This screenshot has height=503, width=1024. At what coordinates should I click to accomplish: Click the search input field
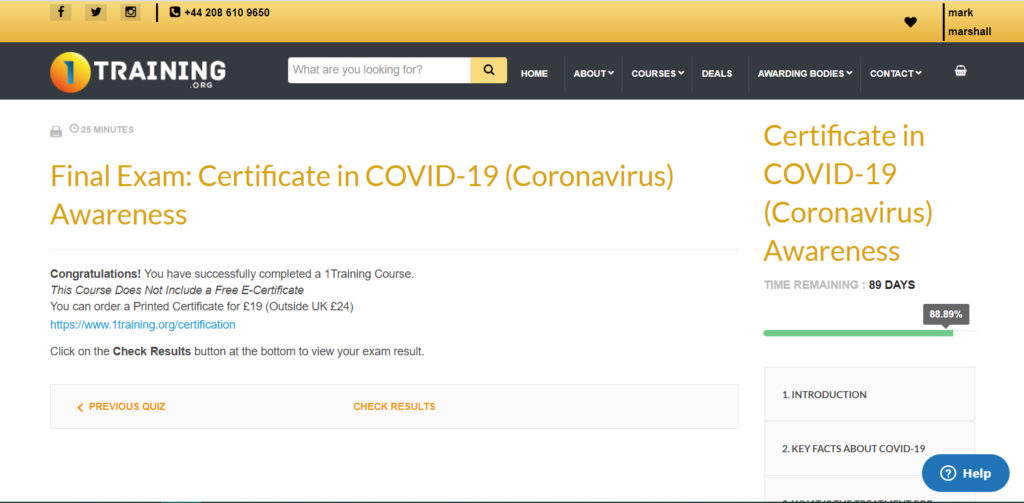tap(379, 70)
